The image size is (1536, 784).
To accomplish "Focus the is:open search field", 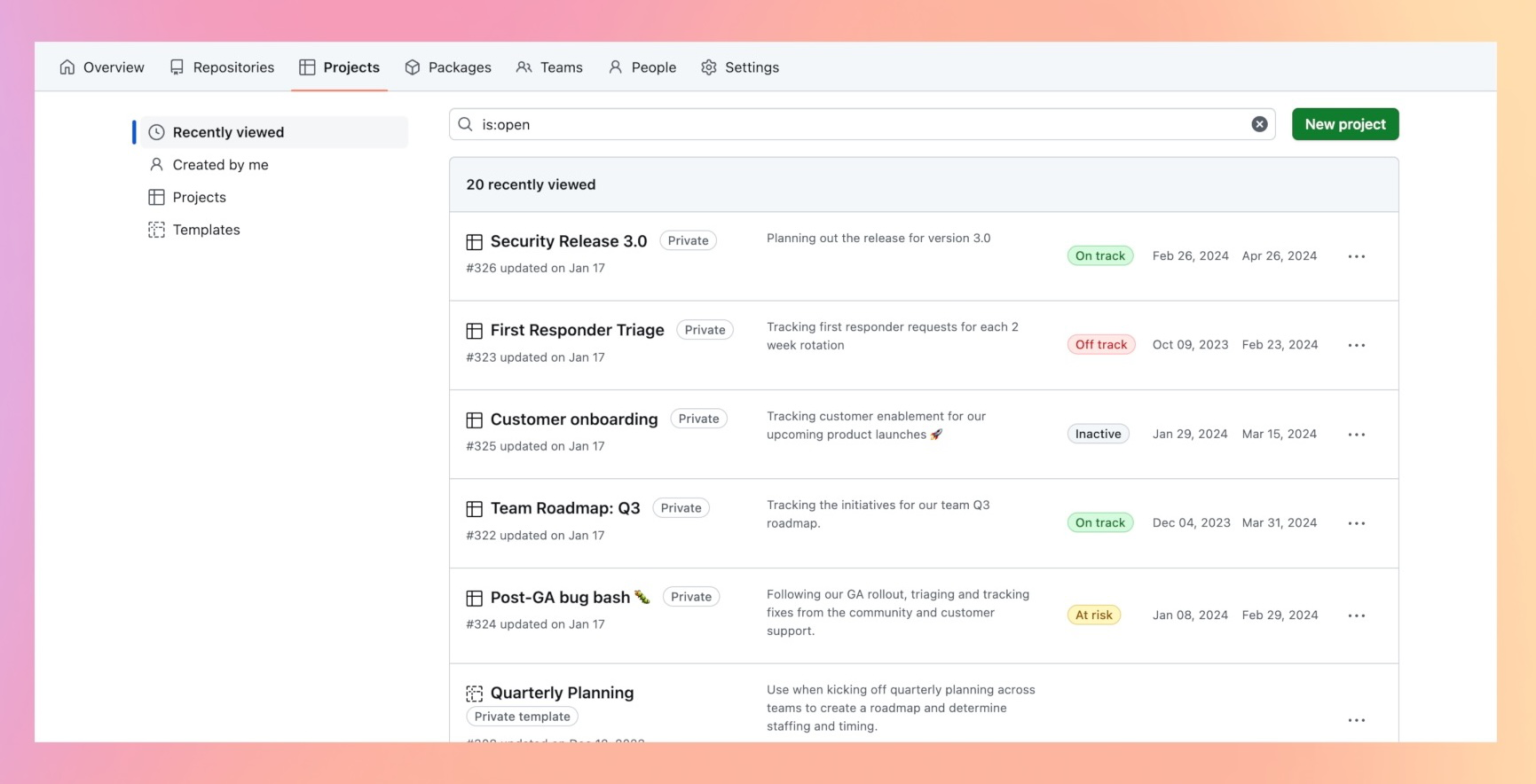I will click(862, 124).
